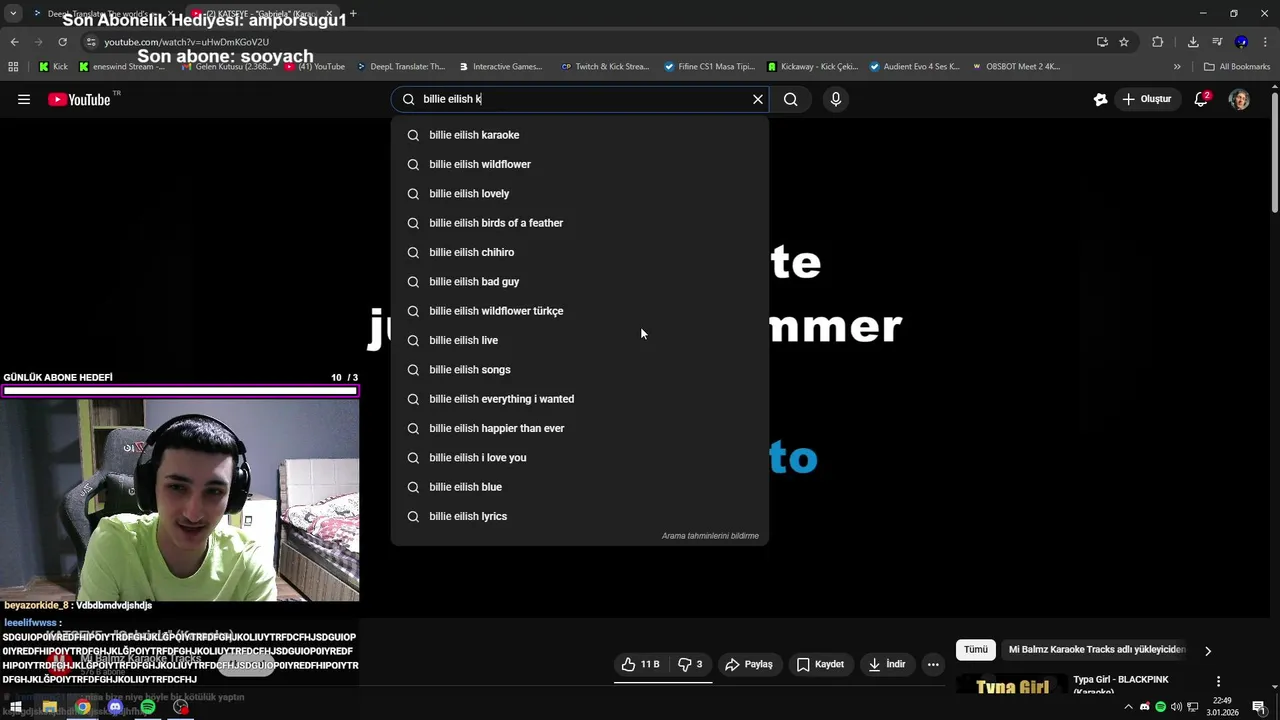
Task: Dislike the video via thumbs-down
Action: click(690, 664)
